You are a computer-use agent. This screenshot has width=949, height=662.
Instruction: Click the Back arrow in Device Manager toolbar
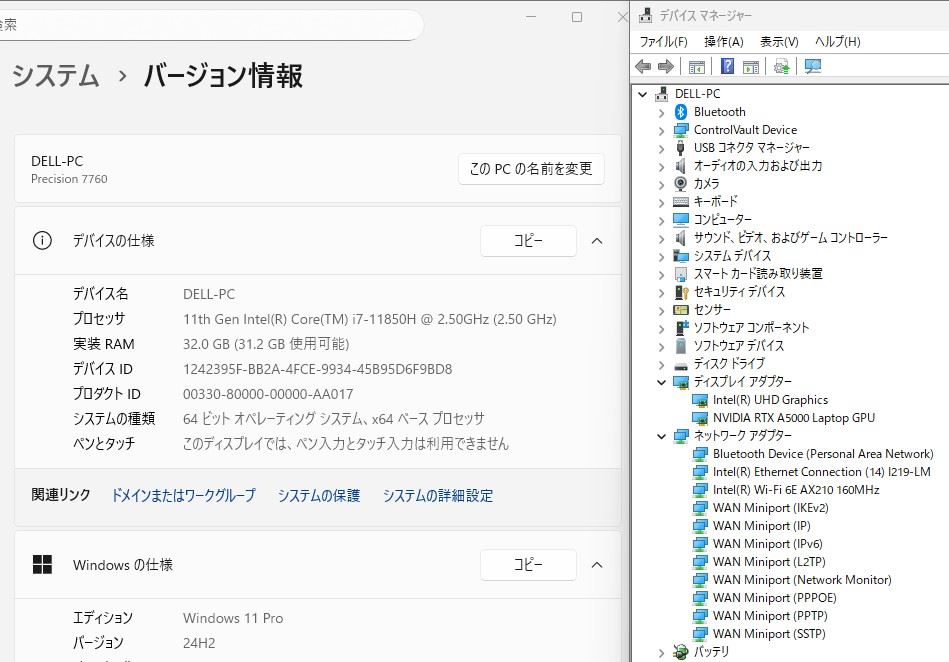tap(643, 67)
